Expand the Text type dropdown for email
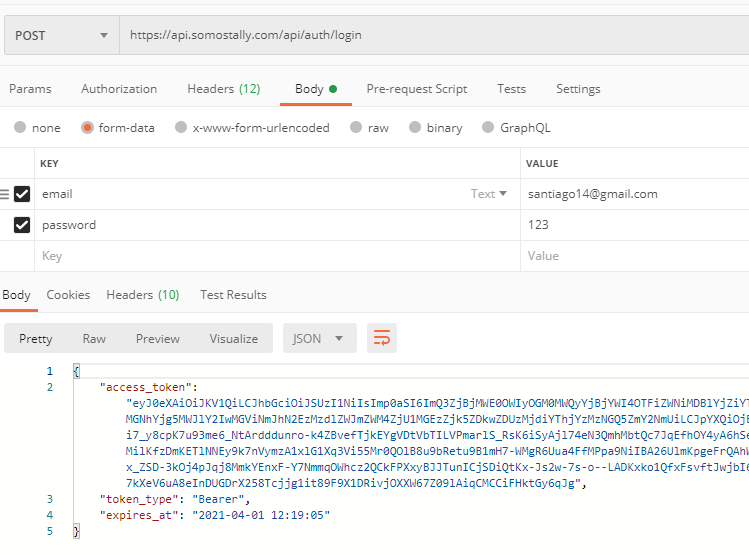Screen dimensions: 749x555 pyautogui.click(x=489, y=194)
